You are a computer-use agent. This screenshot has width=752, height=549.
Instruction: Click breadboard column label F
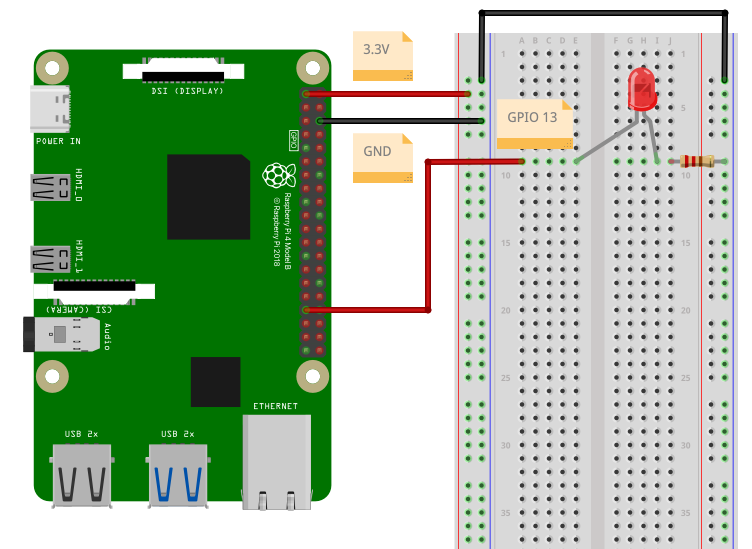click(x=616, y=41)
